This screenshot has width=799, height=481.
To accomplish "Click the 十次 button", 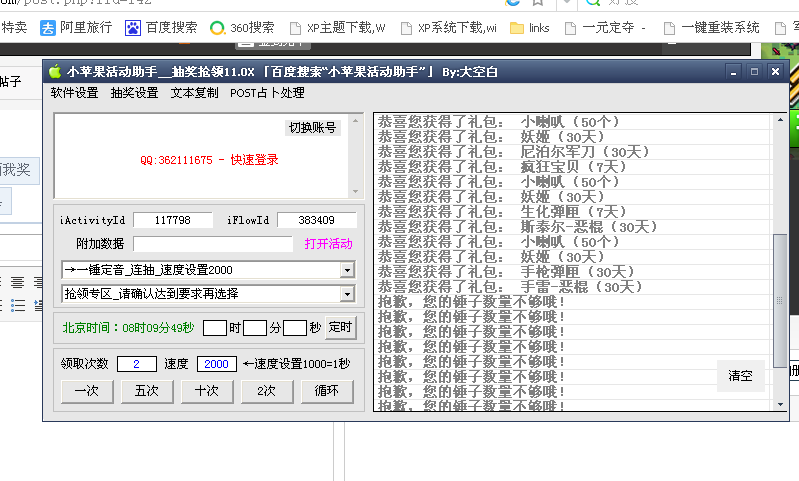I will pyautogui.click(x=207, y=391).
